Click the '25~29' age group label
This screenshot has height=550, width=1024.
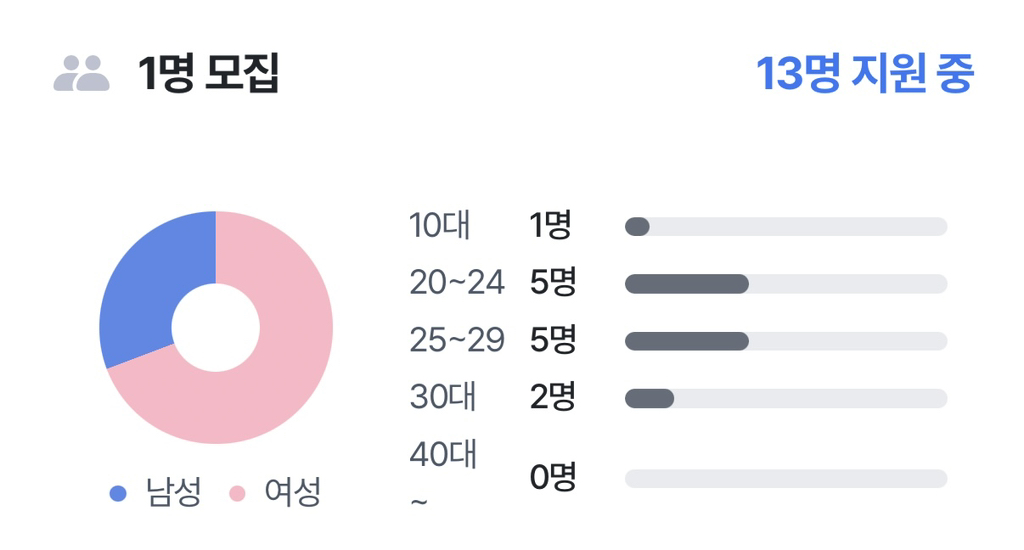tap(456, 340)
